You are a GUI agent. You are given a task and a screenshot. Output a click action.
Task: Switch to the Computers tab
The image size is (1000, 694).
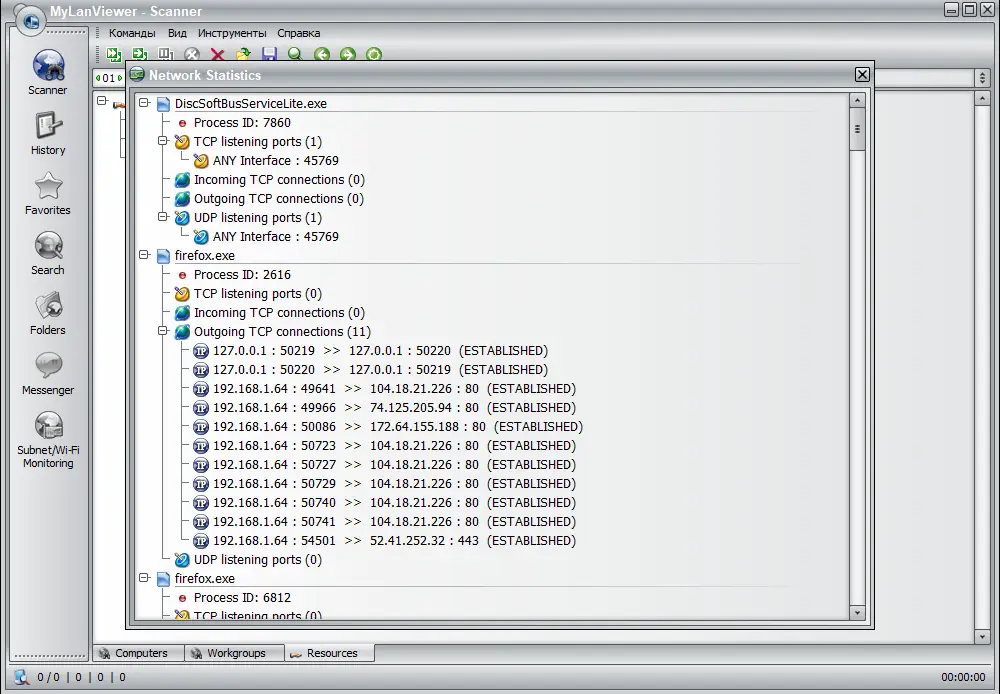click(x=139, y=653)
